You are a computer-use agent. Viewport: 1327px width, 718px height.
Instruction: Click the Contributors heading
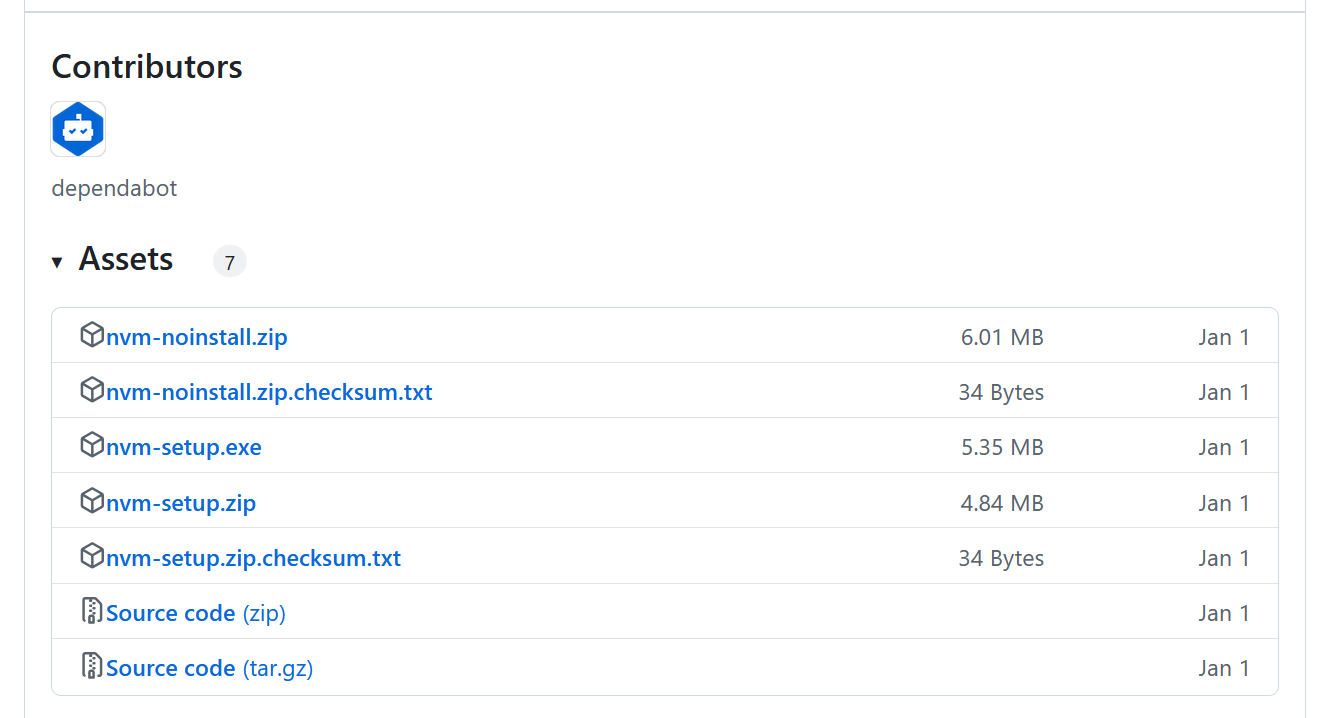[x=147, y=67]
